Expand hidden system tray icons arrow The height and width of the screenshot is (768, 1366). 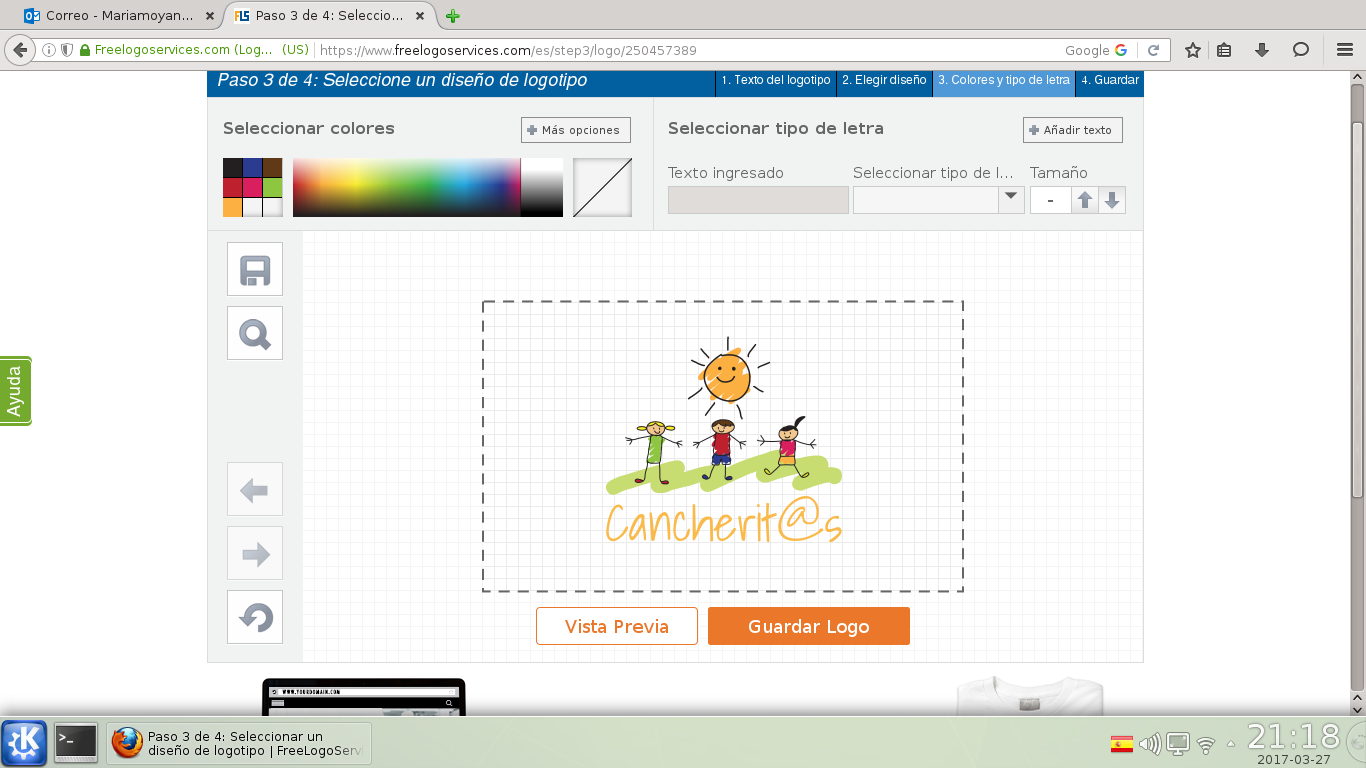[1231, 745]
